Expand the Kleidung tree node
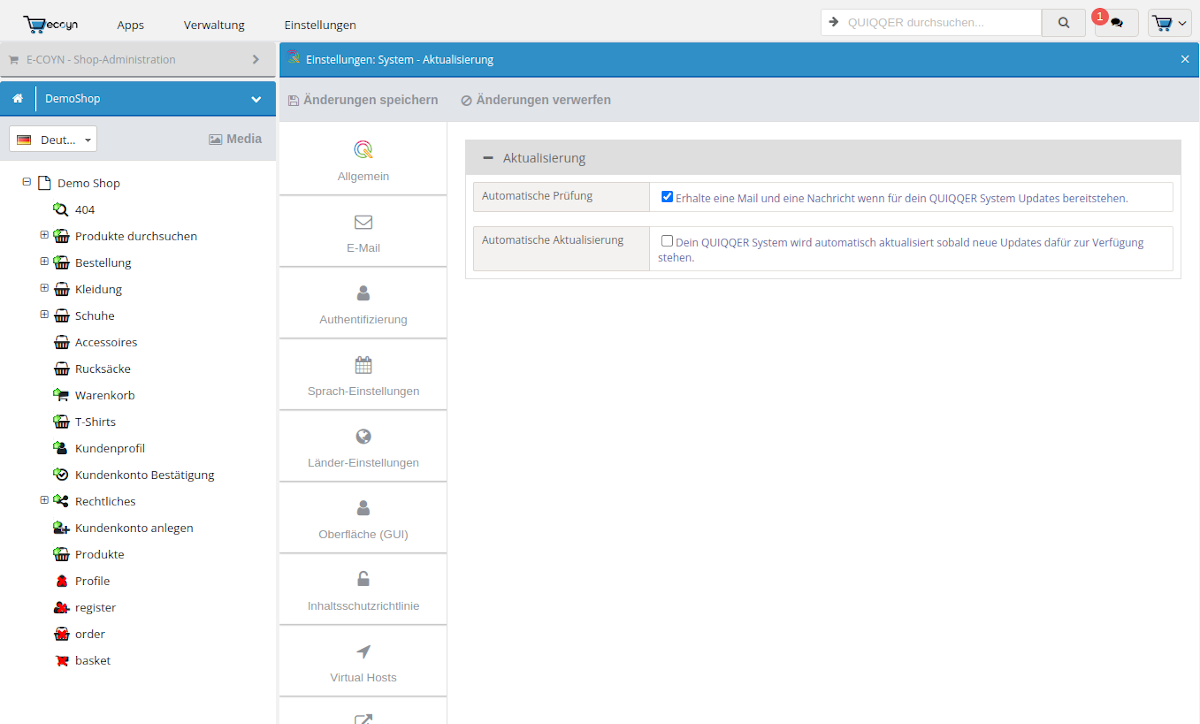 [x=44, y=288]
